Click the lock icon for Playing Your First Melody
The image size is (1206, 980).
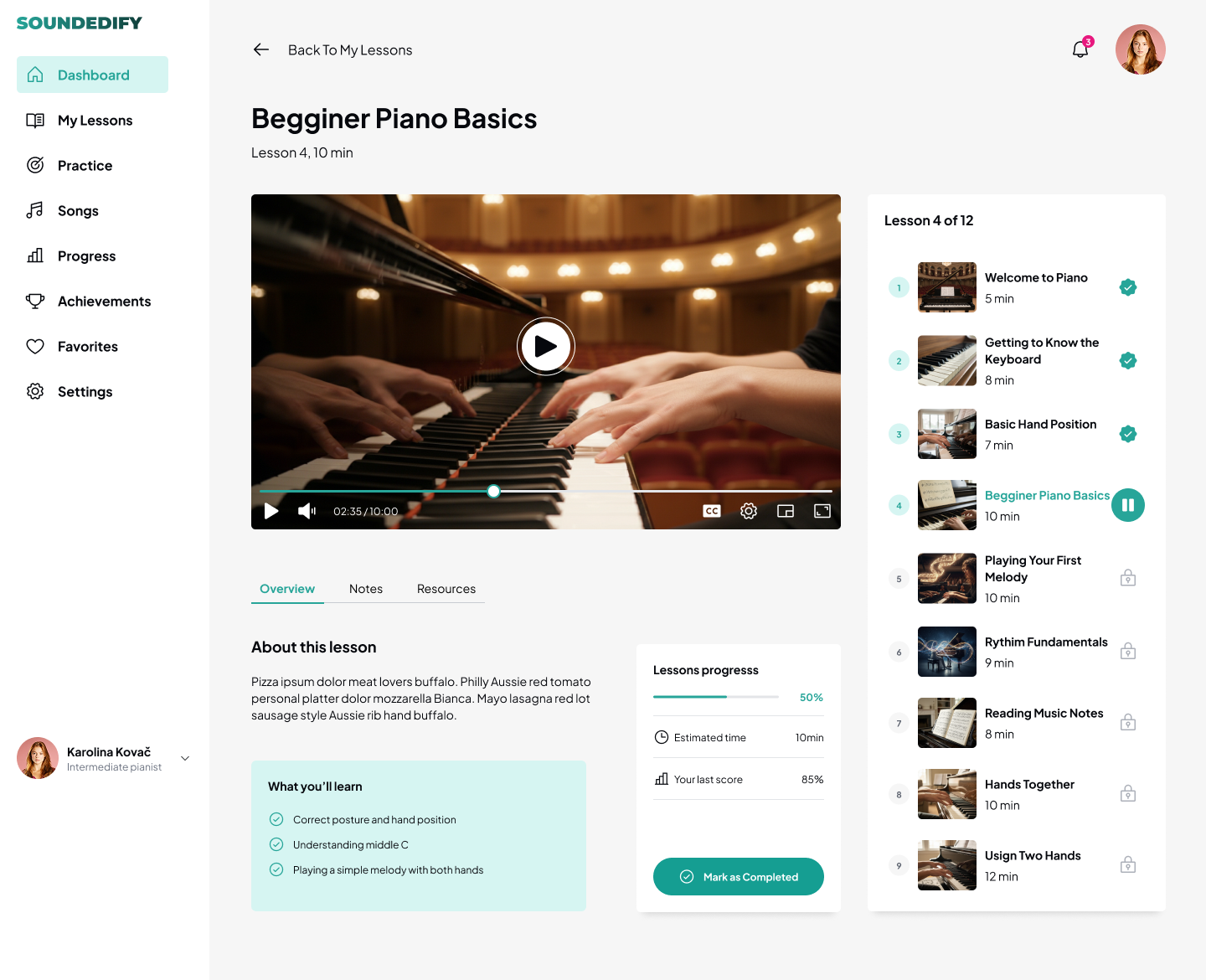1128,578
